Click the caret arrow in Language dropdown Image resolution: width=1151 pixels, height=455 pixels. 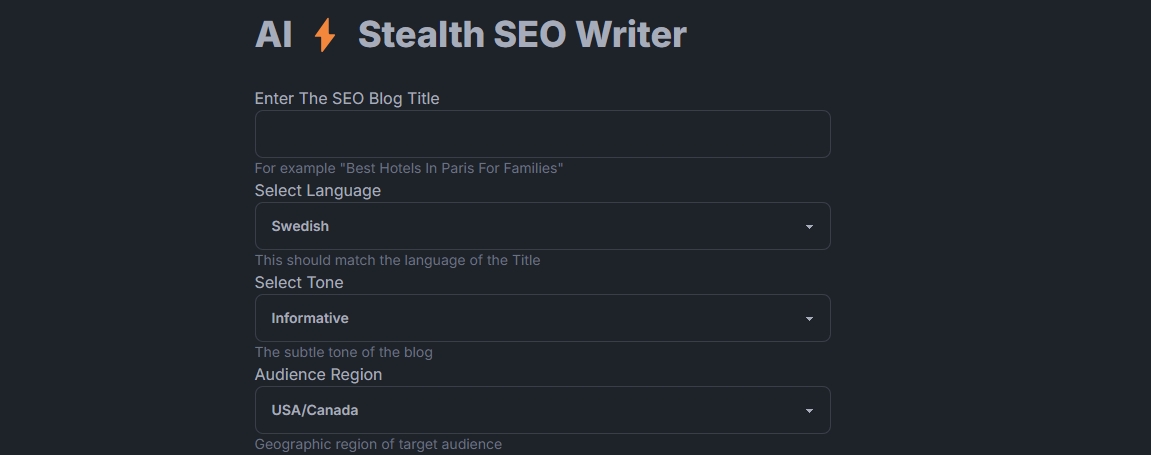(809, 227)
